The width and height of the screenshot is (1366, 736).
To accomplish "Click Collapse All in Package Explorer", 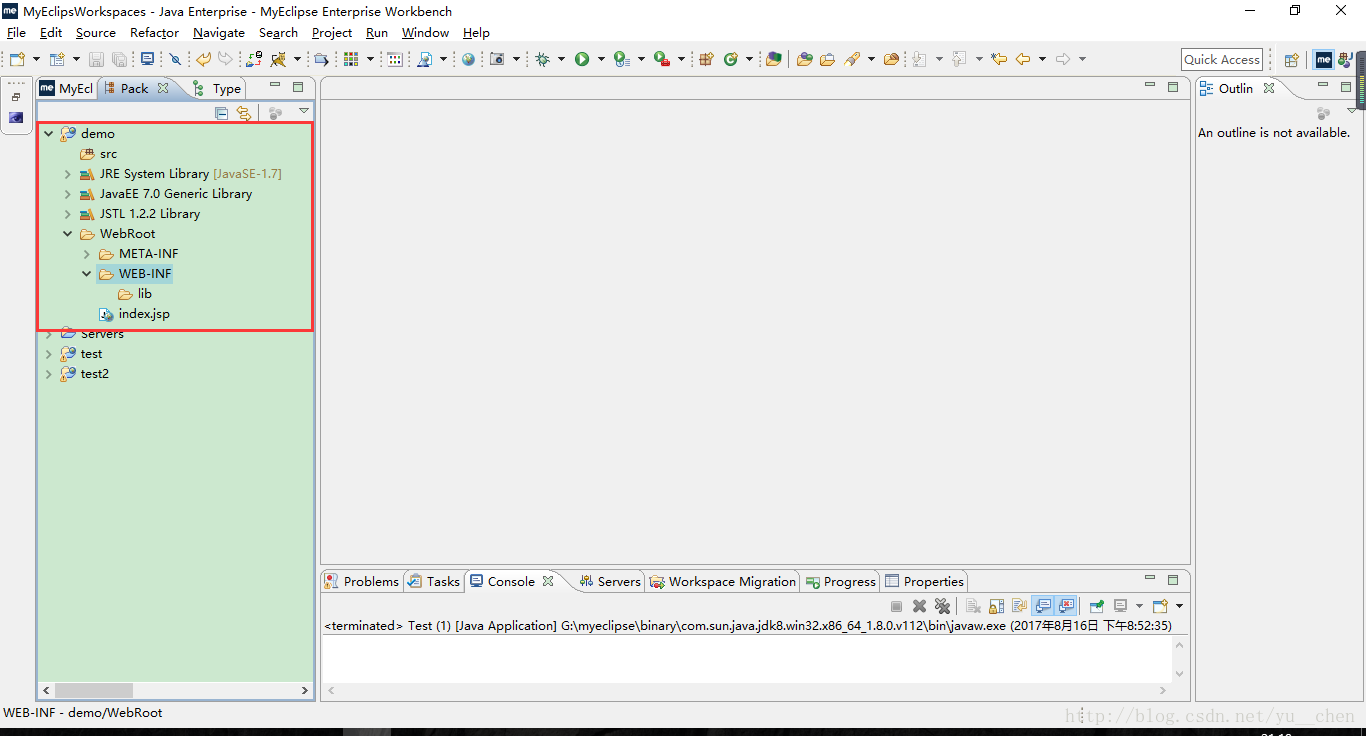I will click(222, 113).
